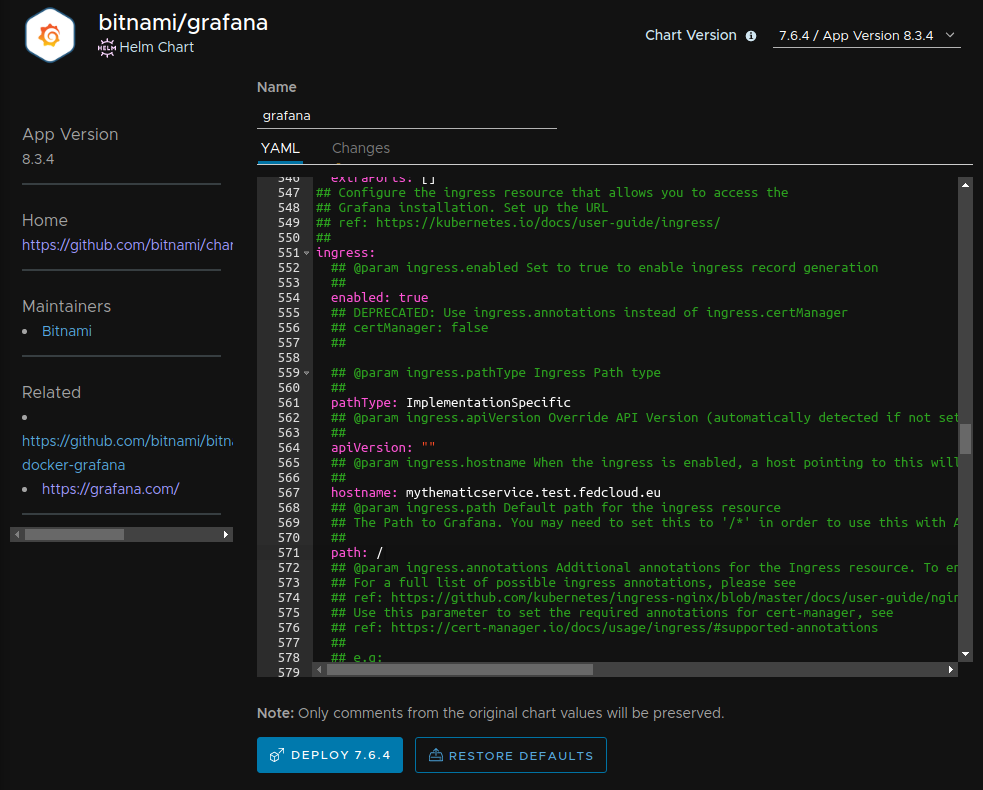Viewport: 983px width, 790px height.
Task: Click the '## certManager: false' comment line
Action: [x=409, y=328]
